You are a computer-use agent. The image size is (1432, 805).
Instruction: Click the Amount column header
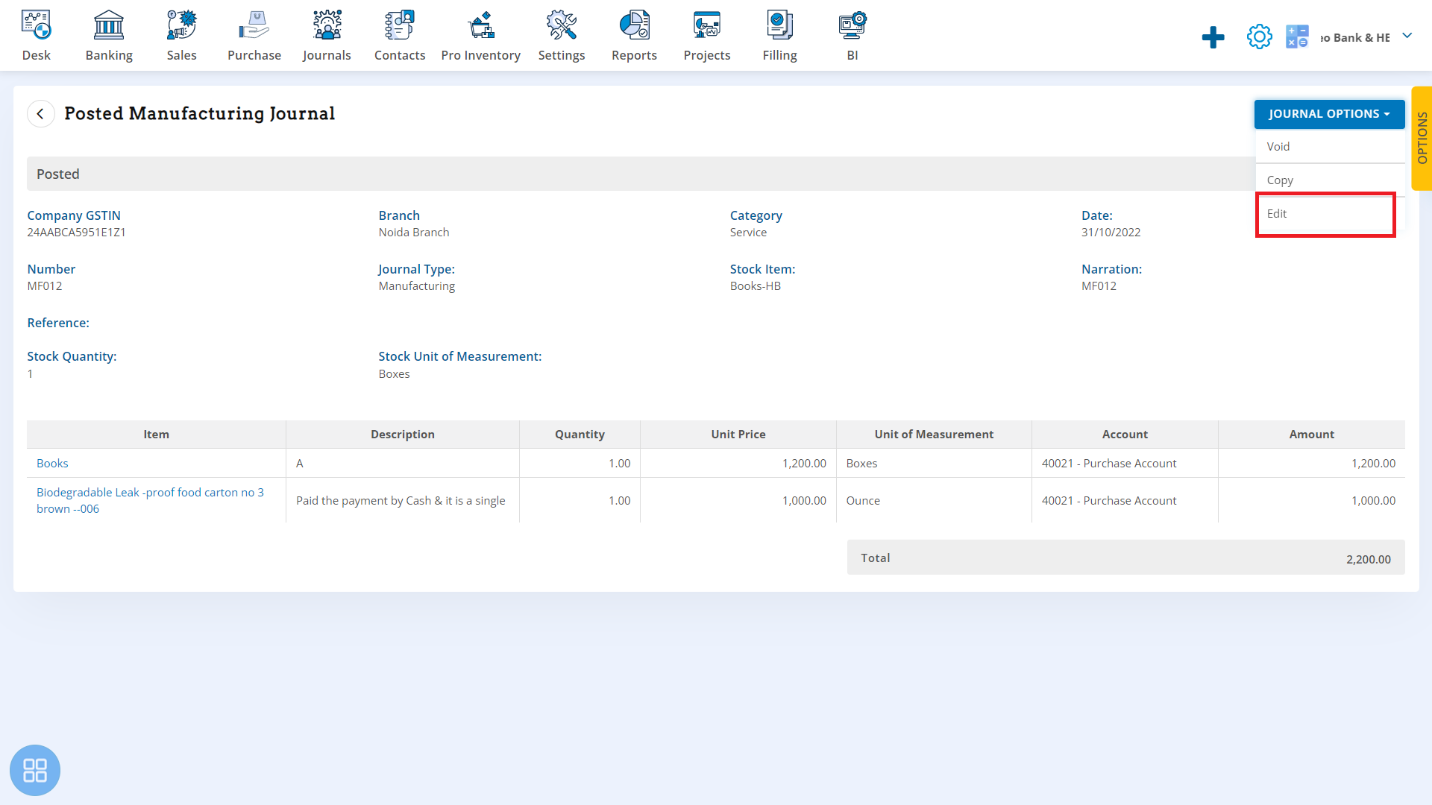click(x=1311, y=434)
